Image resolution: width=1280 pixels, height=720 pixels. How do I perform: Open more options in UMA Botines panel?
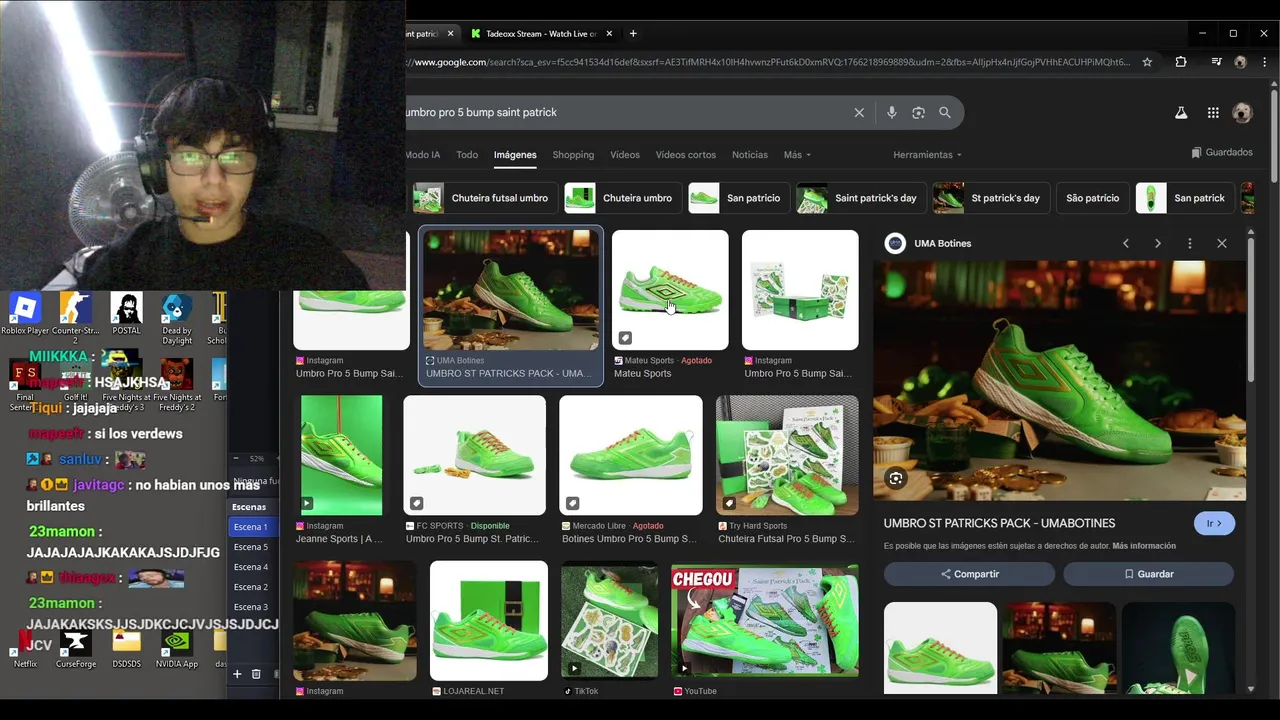click(1190, 244)
